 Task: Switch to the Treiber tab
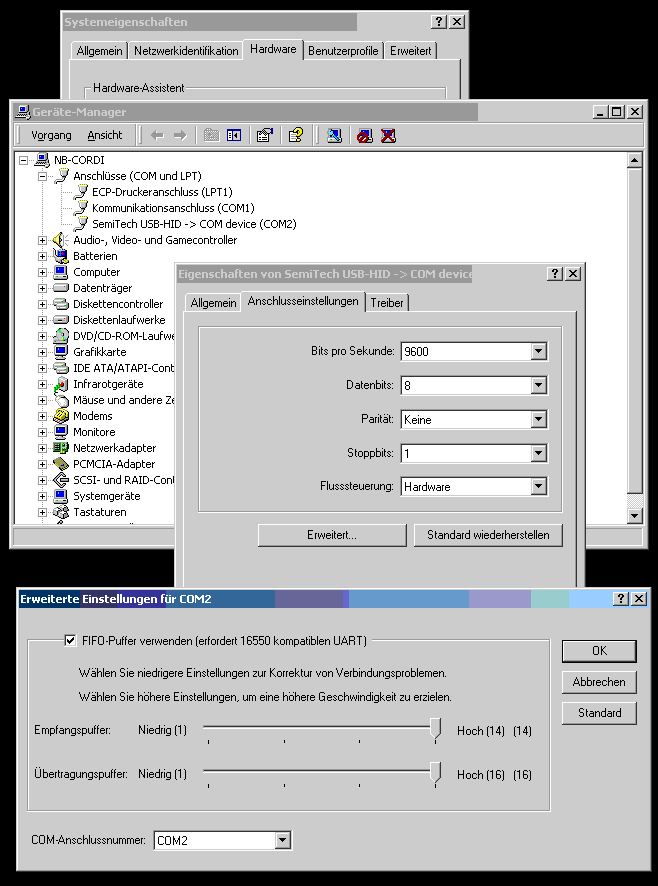point(387,303)
